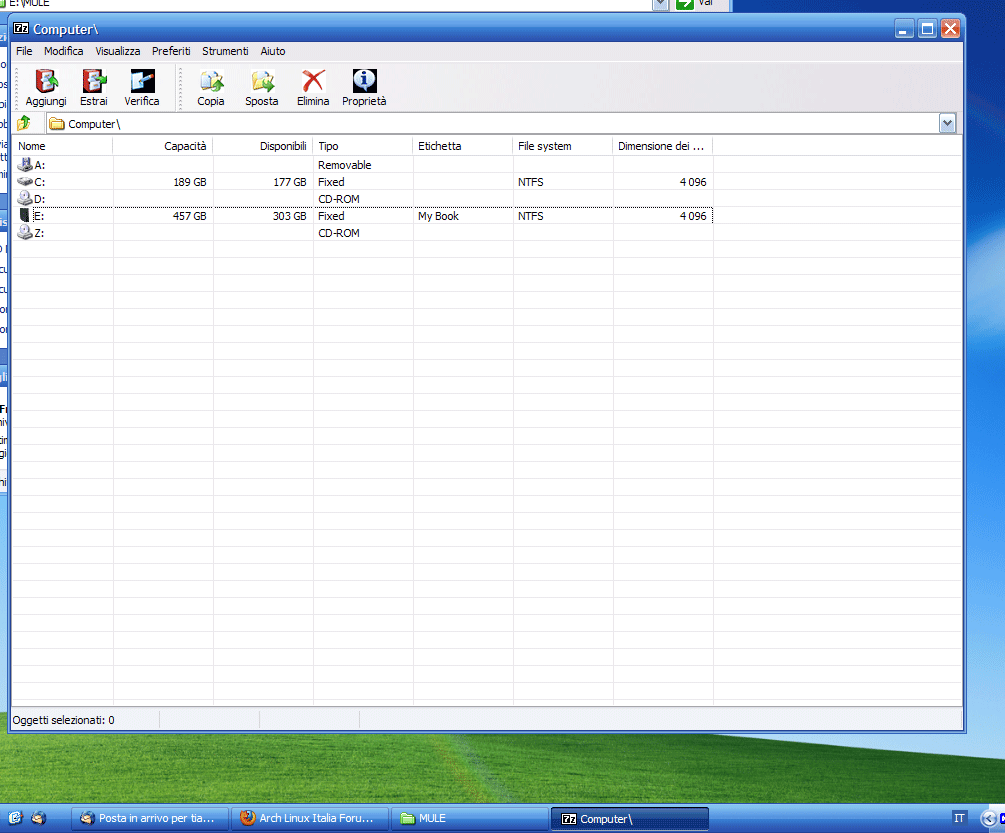Expand the Computer\ address dropdown arrow
This screenshot has width=1005, height=833.
click(x=947, y=124)
